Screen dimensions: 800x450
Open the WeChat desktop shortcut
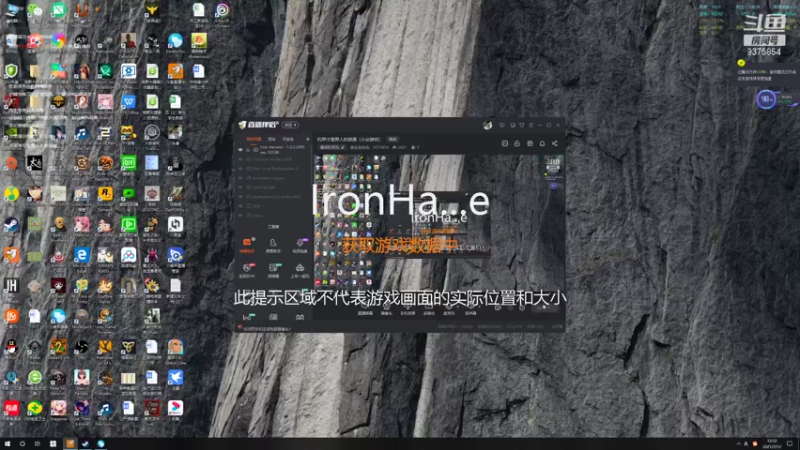point(35,9)
